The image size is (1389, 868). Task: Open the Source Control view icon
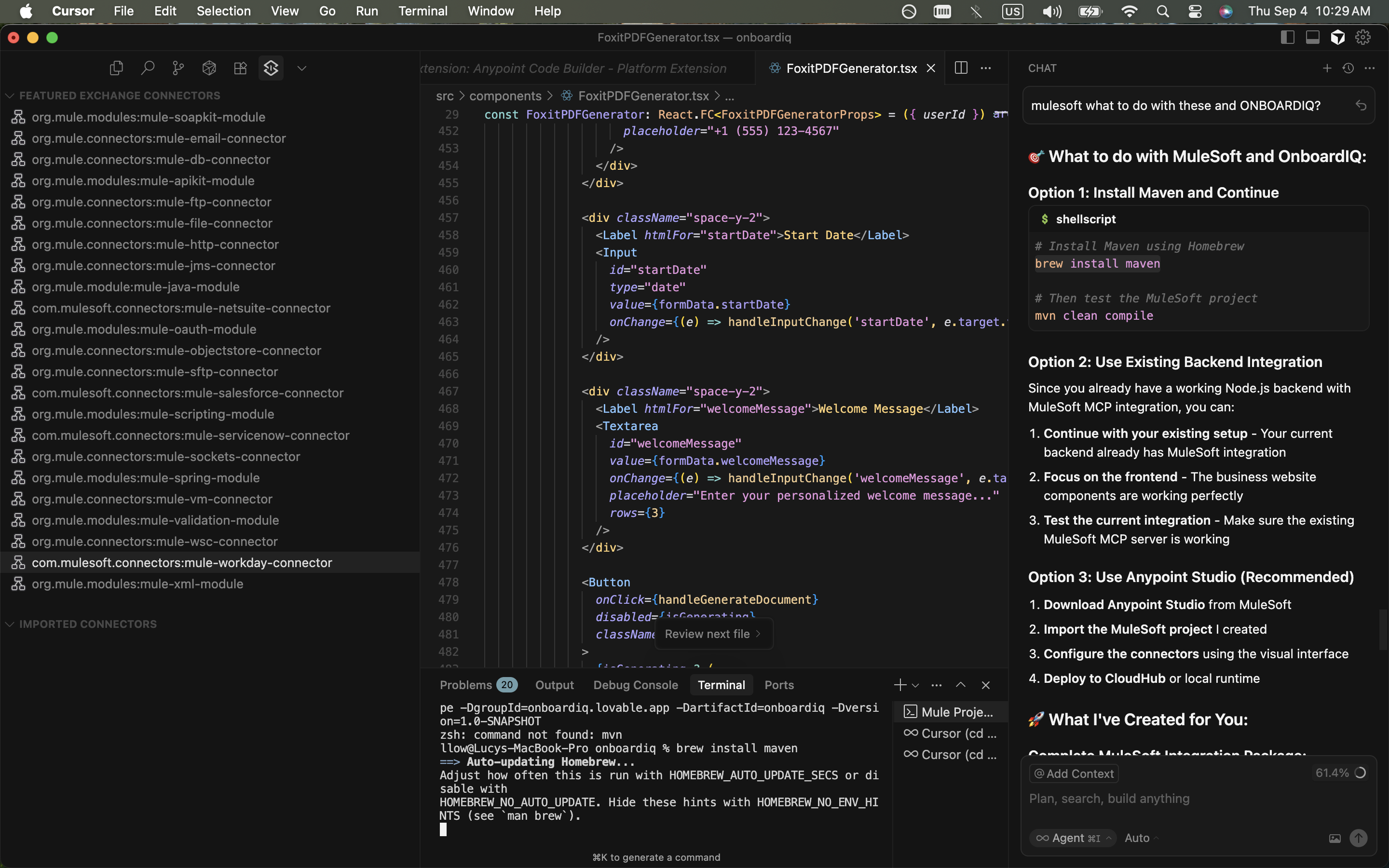pos(178,68)
